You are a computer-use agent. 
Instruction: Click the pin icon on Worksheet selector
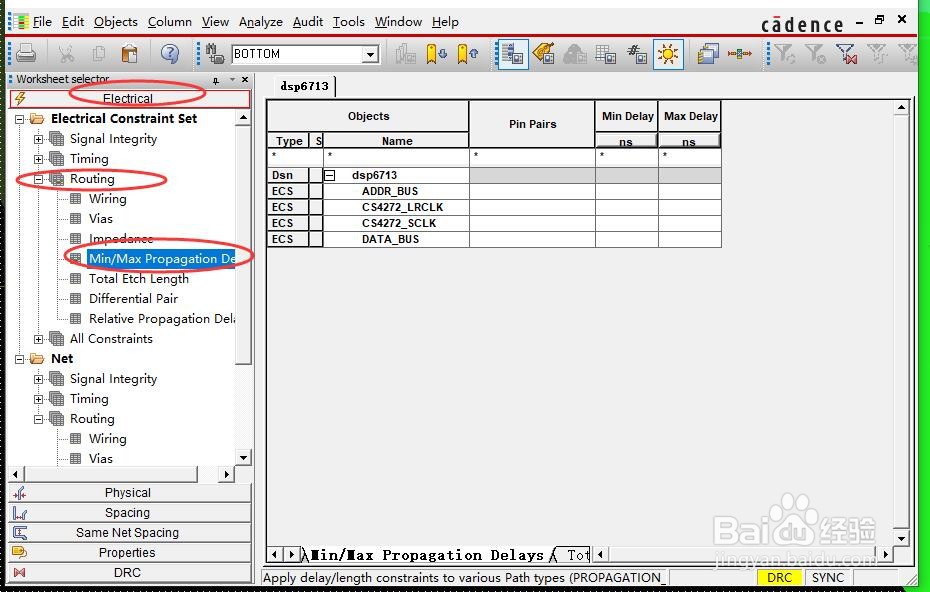(216, 79)
